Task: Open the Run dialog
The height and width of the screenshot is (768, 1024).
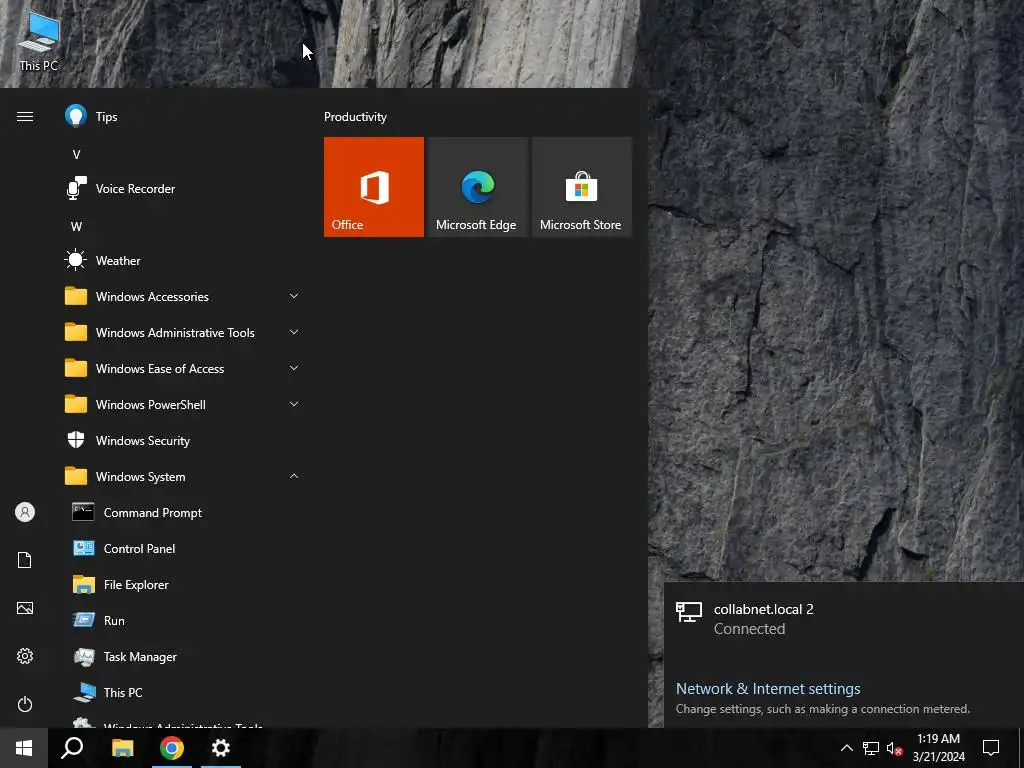Action: coord(183,620)
